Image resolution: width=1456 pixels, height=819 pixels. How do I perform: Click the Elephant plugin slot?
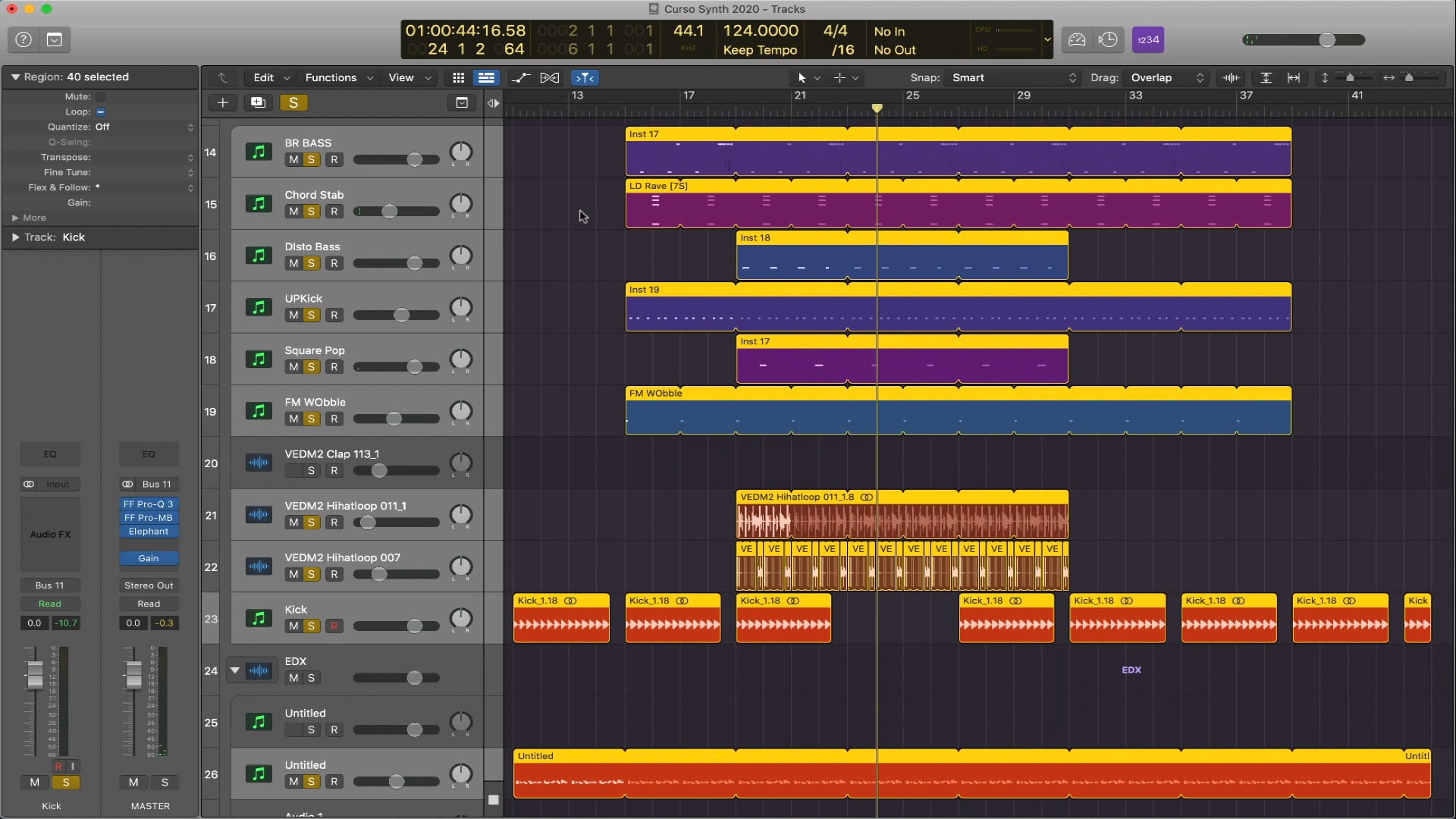point(149,532)
